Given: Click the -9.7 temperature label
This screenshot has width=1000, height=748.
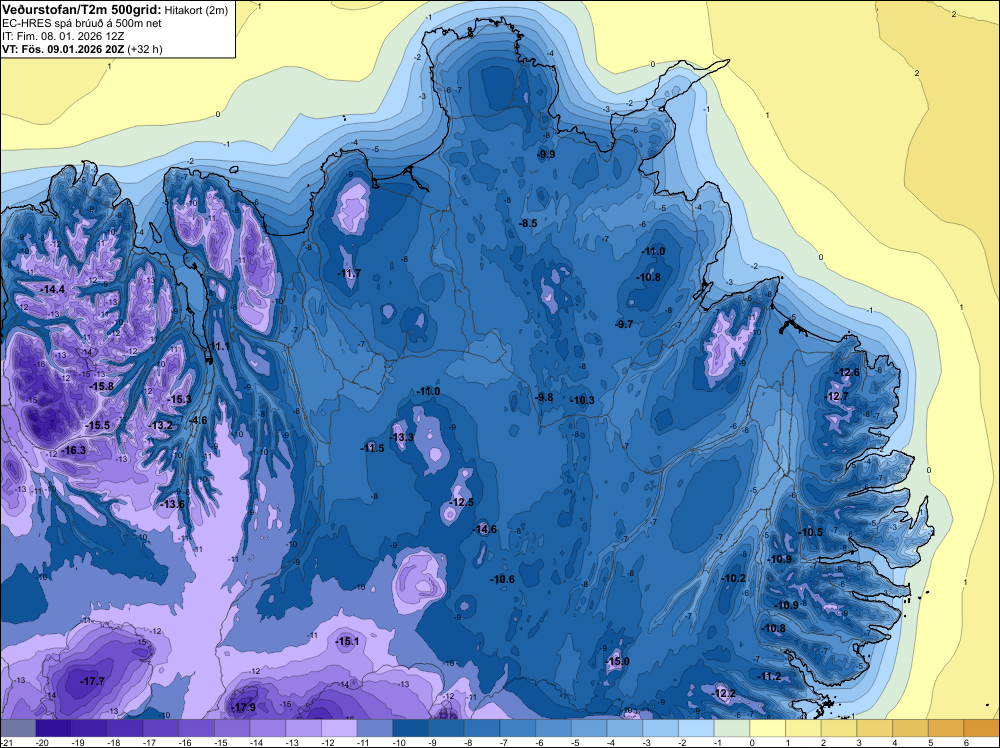Looking at the screenshot, I should coord(624,325).
